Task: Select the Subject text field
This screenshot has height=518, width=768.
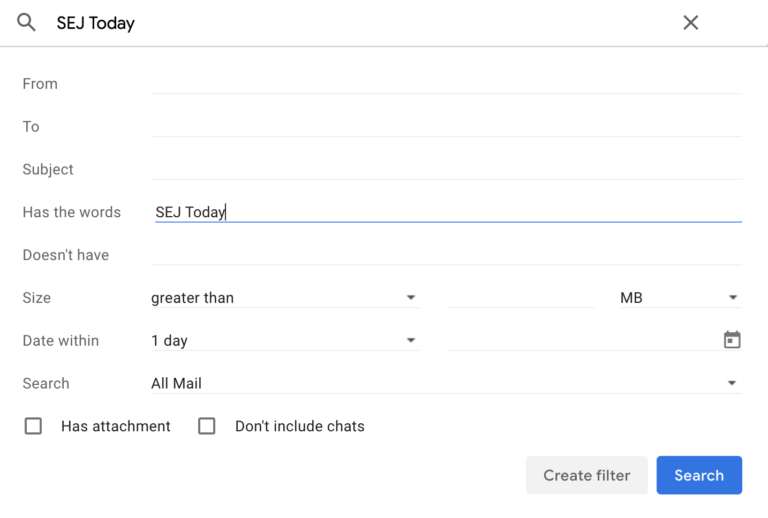Action: point(446,169)
